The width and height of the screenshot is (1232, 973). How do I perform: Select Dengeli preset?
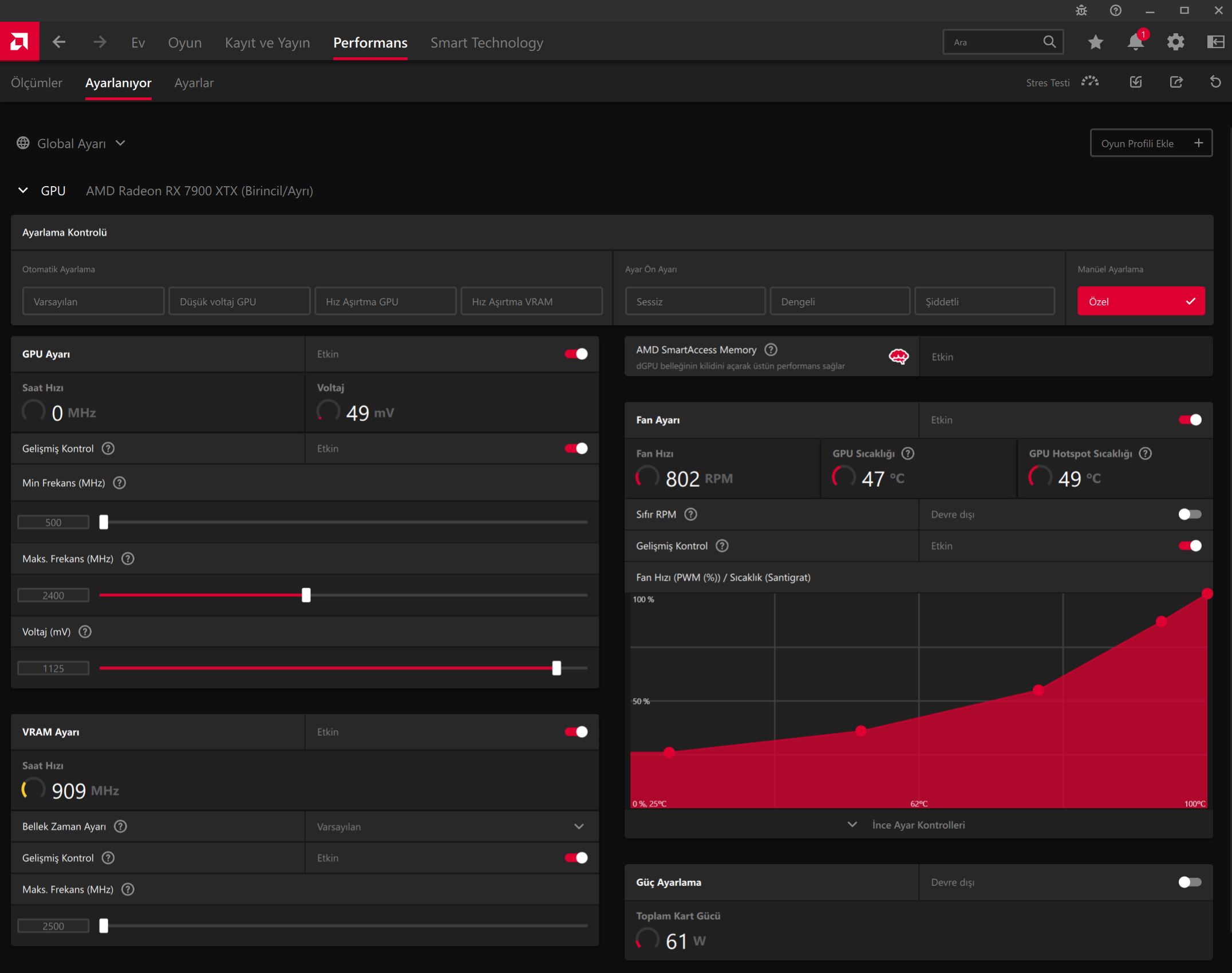pyautogui.click(x=840, y=301)
